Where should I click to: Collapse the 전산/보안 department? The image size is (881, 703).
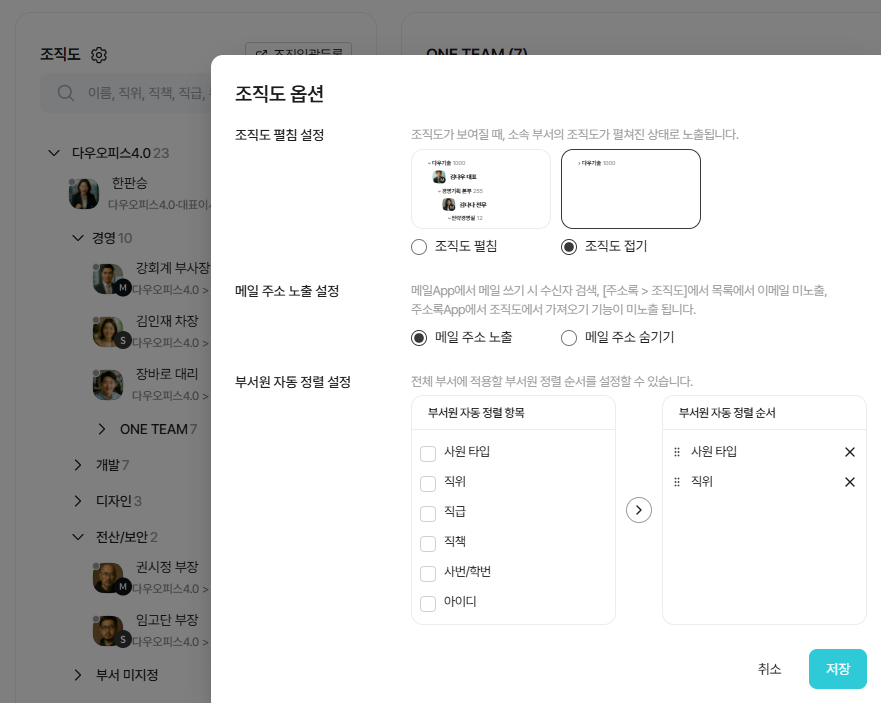(x=78, y=537)
